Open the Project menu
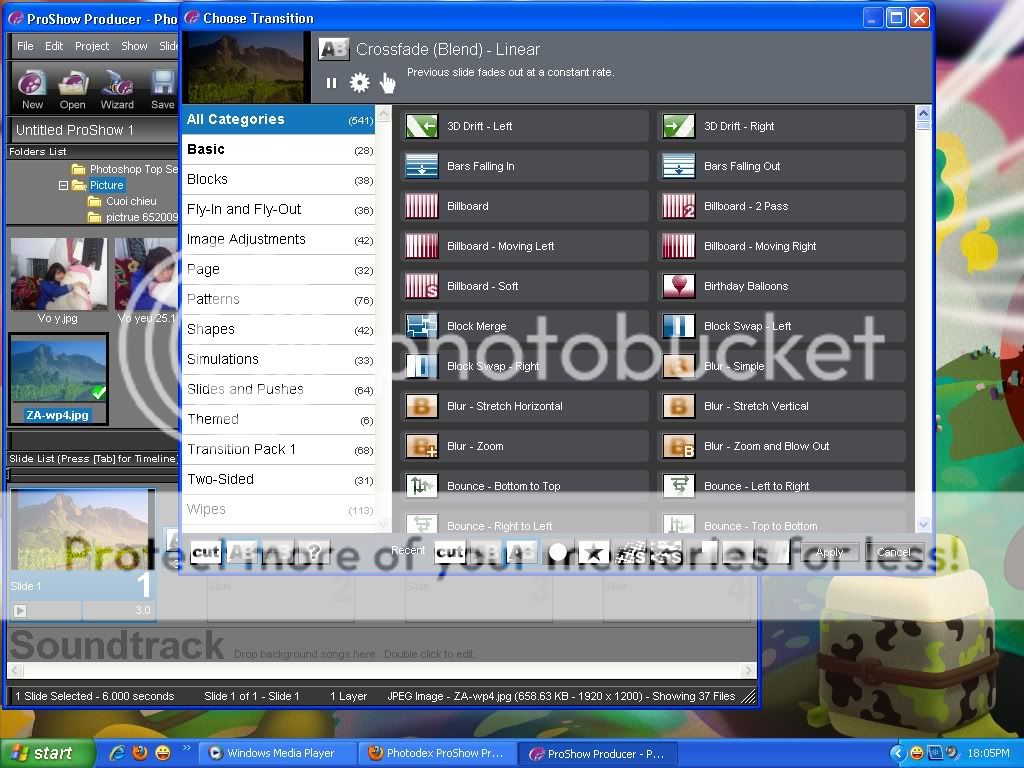This screenshot has height=768, width=1024. 92,46
